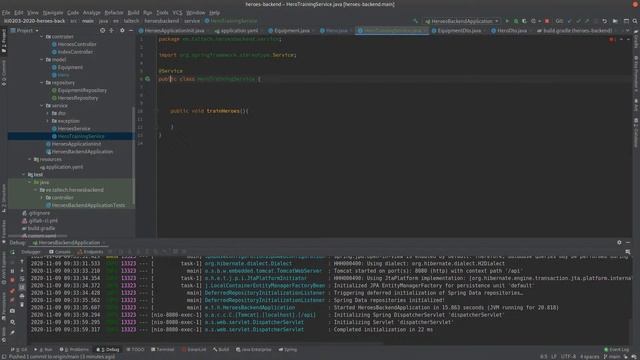Click DispatcherServlet logger link in last log line
This screenshot has height=360, width=640.
point(254,329)
